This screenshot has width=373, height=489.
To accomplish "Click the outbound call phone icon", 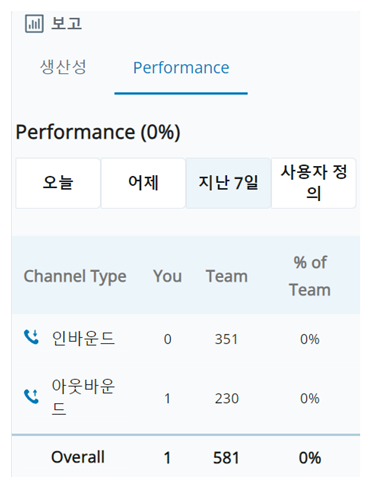I will 31,396.
